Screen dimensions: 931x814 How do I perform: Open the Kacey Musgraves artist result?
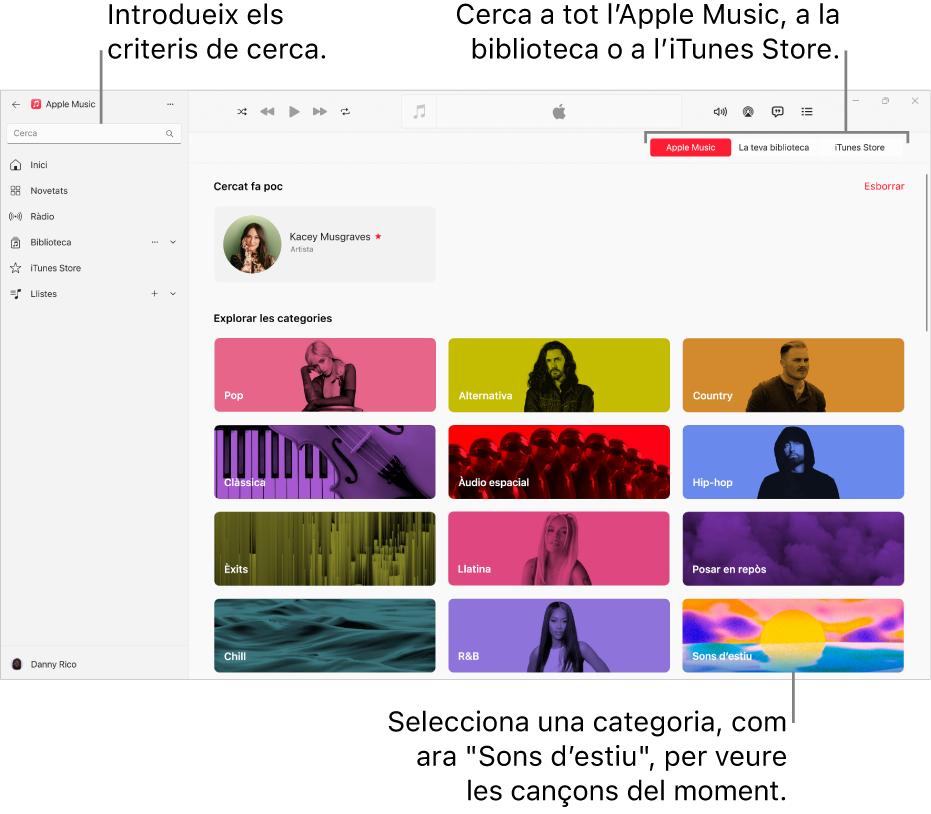pos(324,244)
